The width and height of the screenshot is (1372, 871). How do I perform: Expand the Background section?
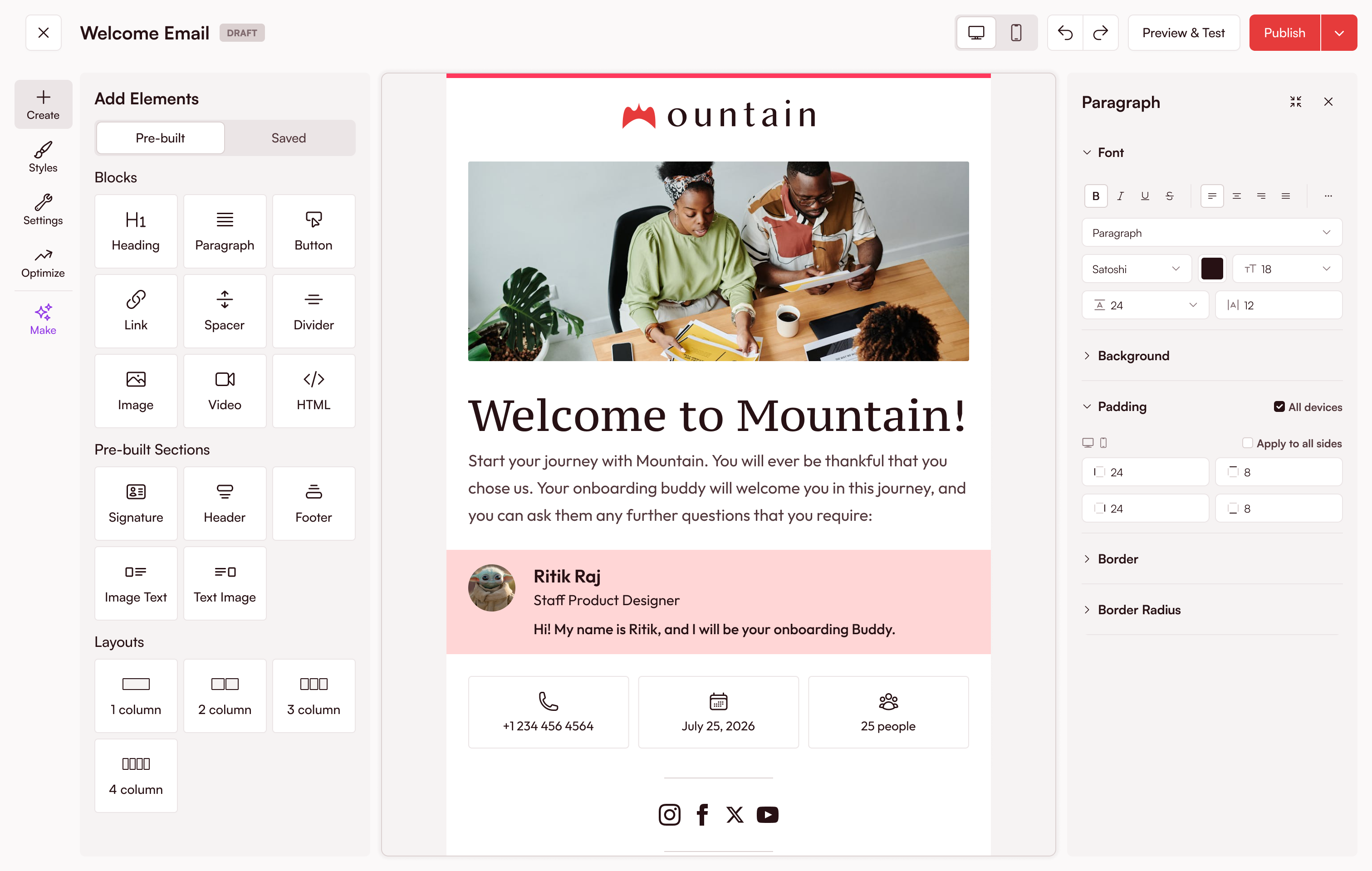[1087, 356]
